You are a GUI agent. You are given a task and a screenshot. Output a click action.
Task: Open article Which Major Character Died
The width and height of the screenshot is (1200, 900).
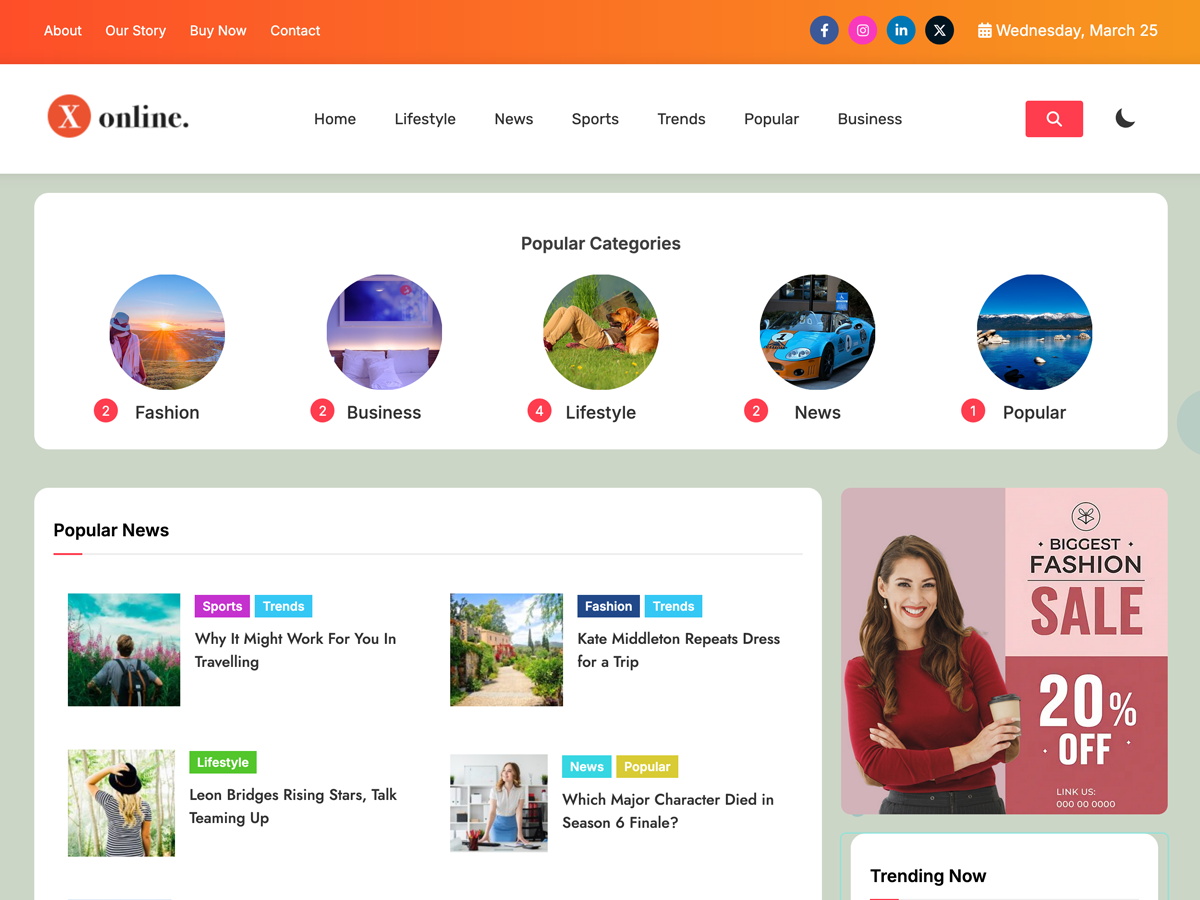668,811
